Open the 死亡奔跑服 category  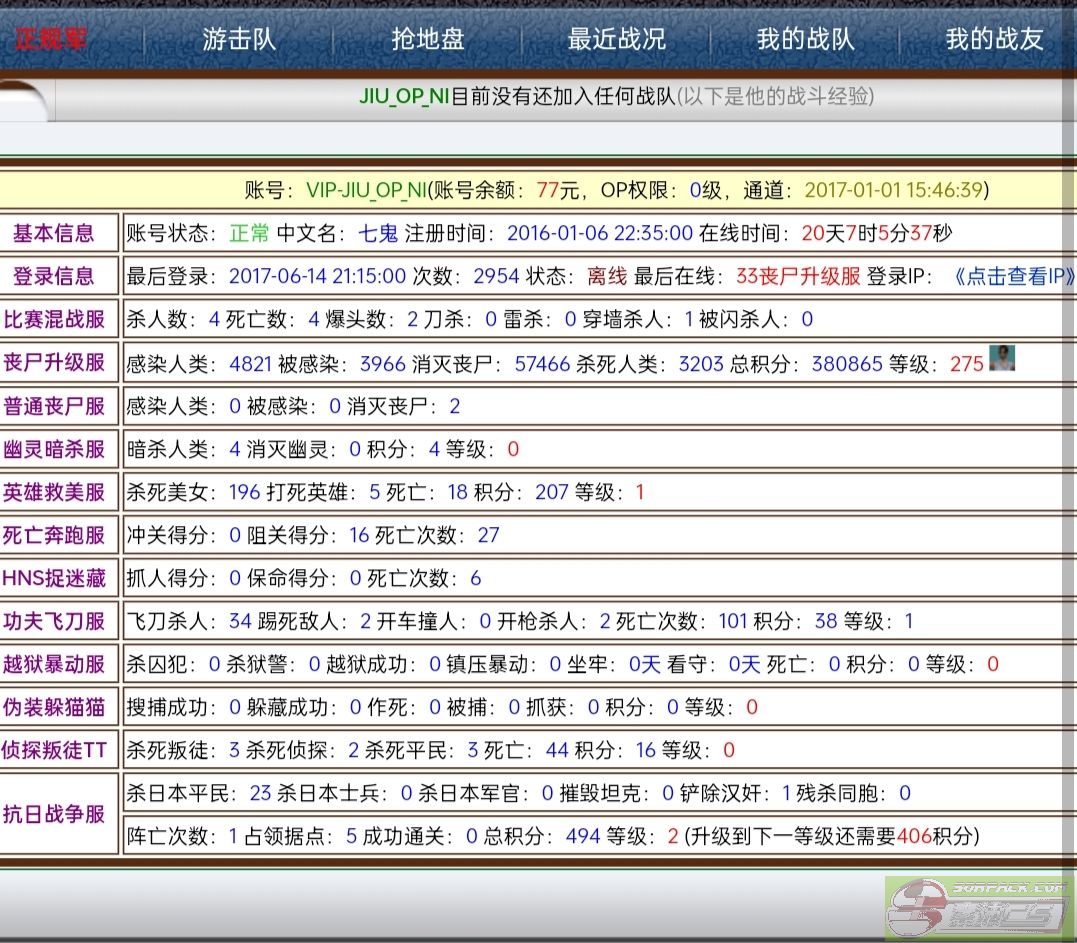pos(54,535)
